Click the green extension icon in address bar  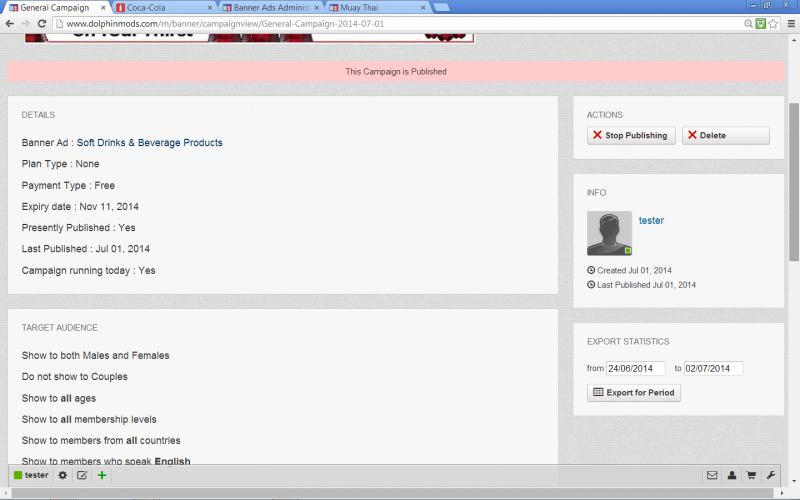coord(761,23)
